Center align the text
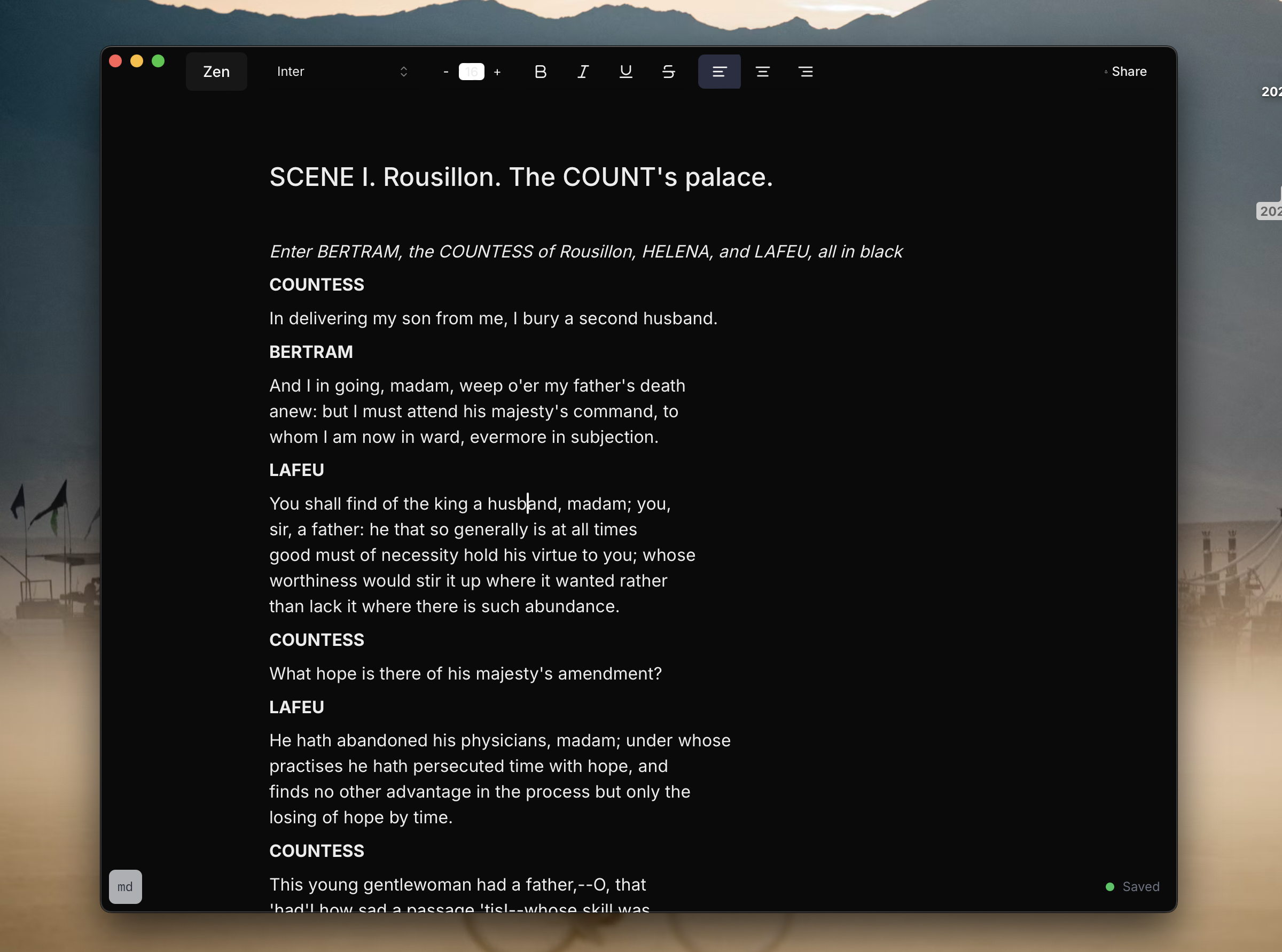The width and height of the screenshot is (1282, 952). pyautogui.click(x=762, y=72)
